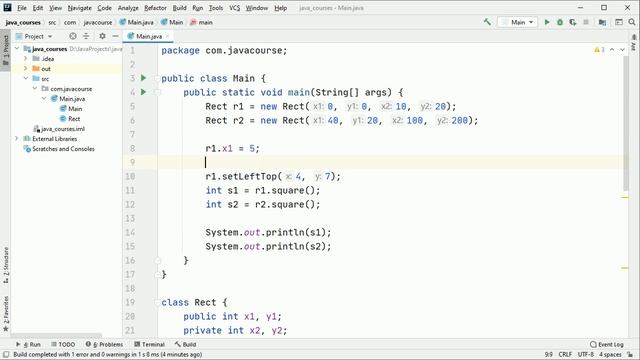Toggle the Favorites side tool window
The image size is (640, 360).
point(5,313)
